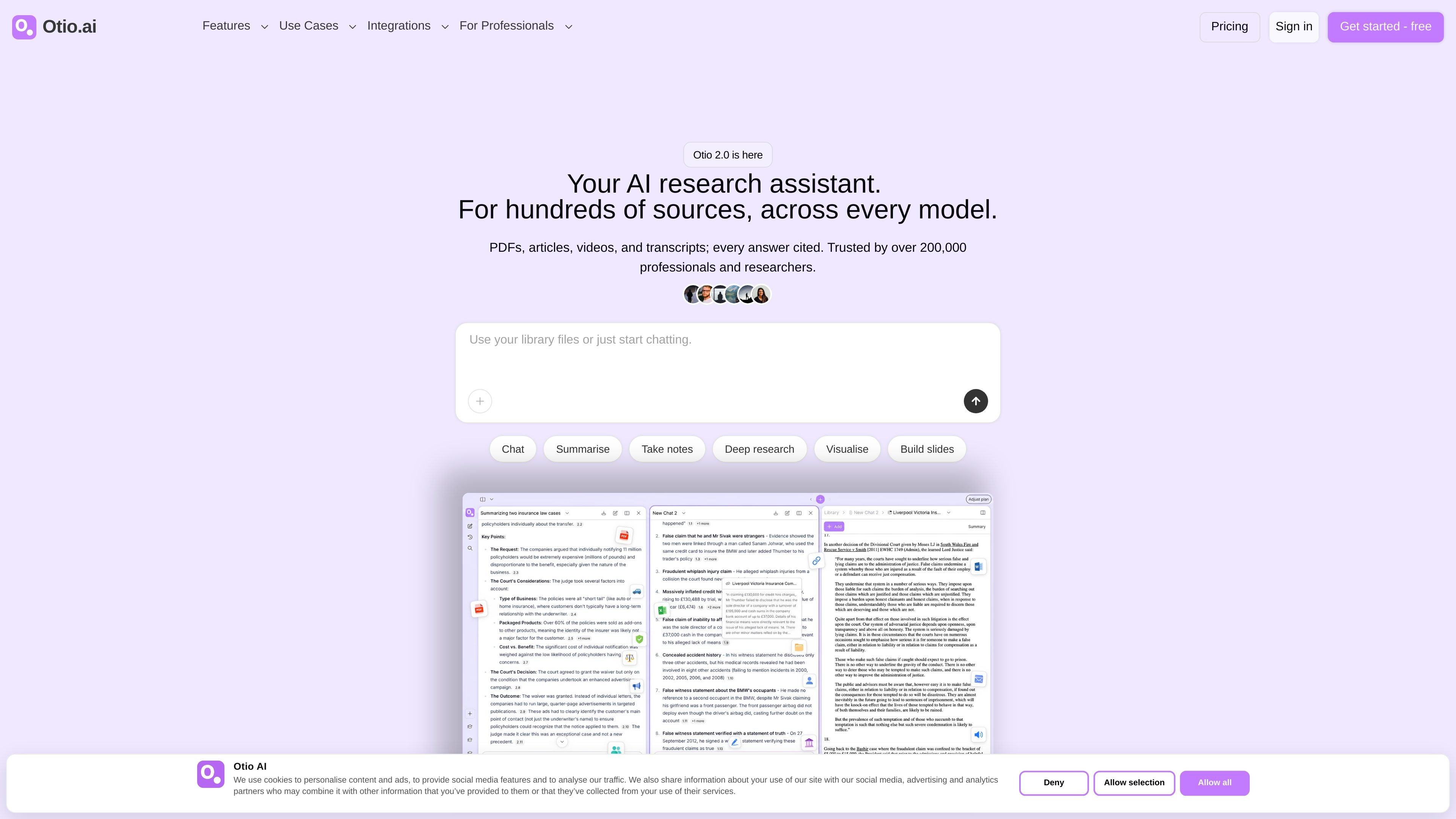This screenshot has height=819, width=1456.
Task: Click the woman's avatar in the user photos
Action: 761,295
